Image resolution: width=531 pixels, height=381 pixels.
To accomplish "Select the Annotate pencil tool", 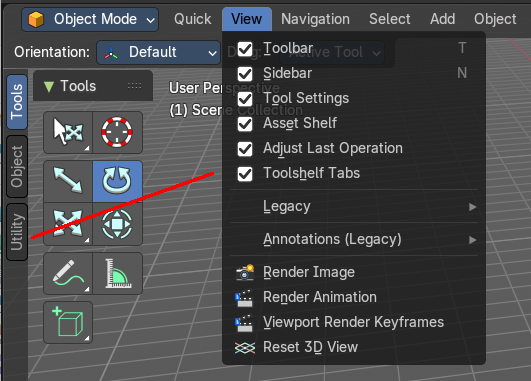I will [68, 273].
